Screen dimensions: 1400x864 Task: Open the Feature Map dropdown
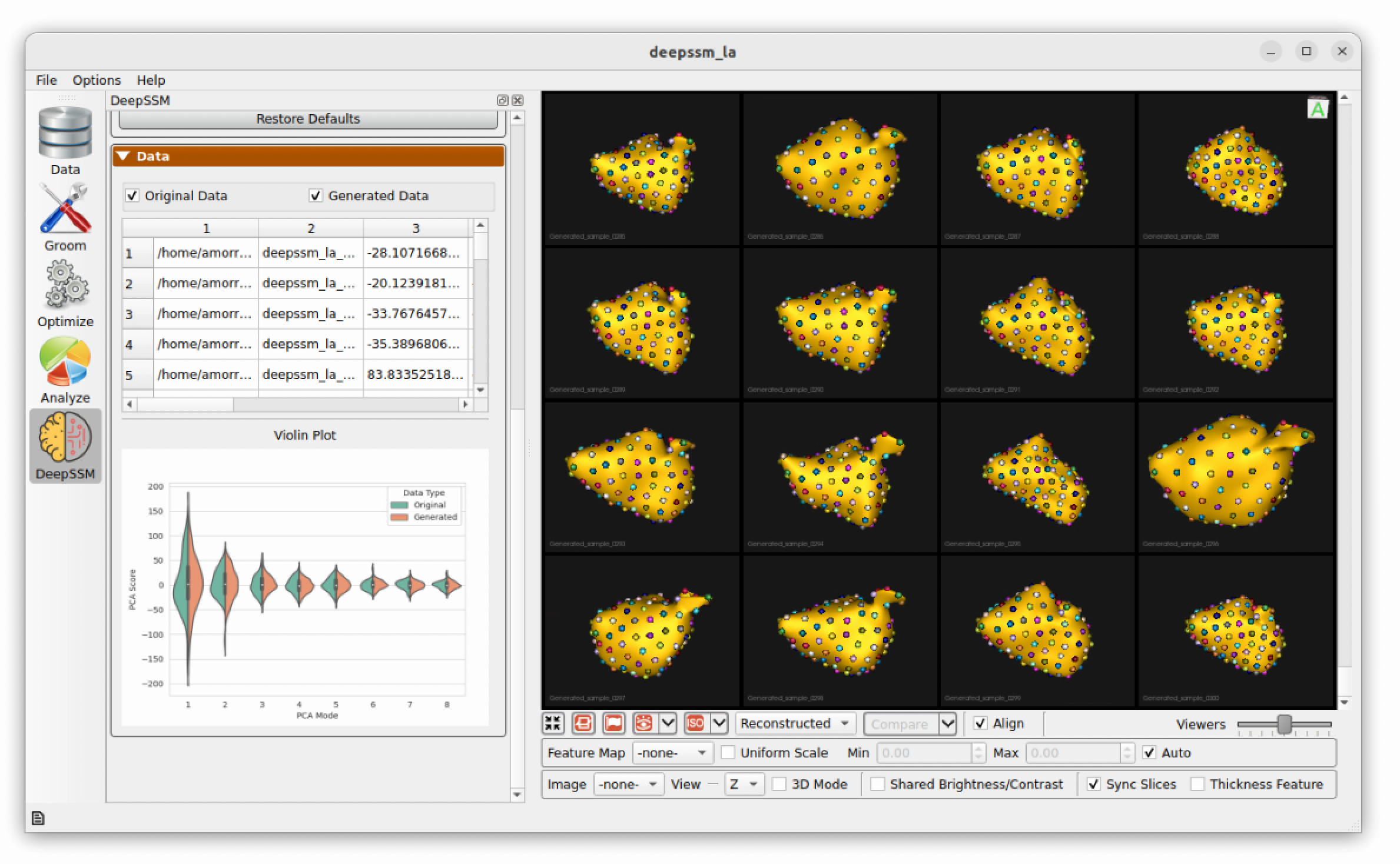click(x=672, y=752)
